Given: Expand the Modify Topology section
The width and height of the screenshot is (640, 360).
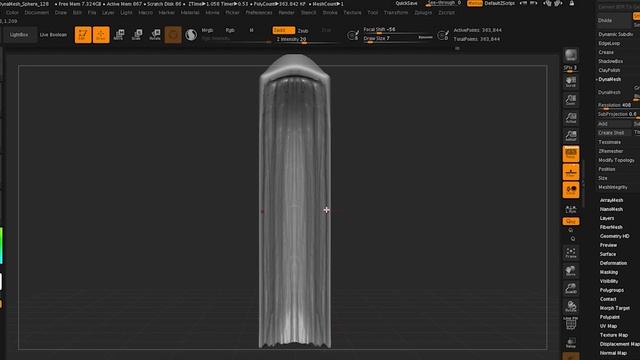Looking at the screenshot, I should pyautogui.click(x=616, y=160).
